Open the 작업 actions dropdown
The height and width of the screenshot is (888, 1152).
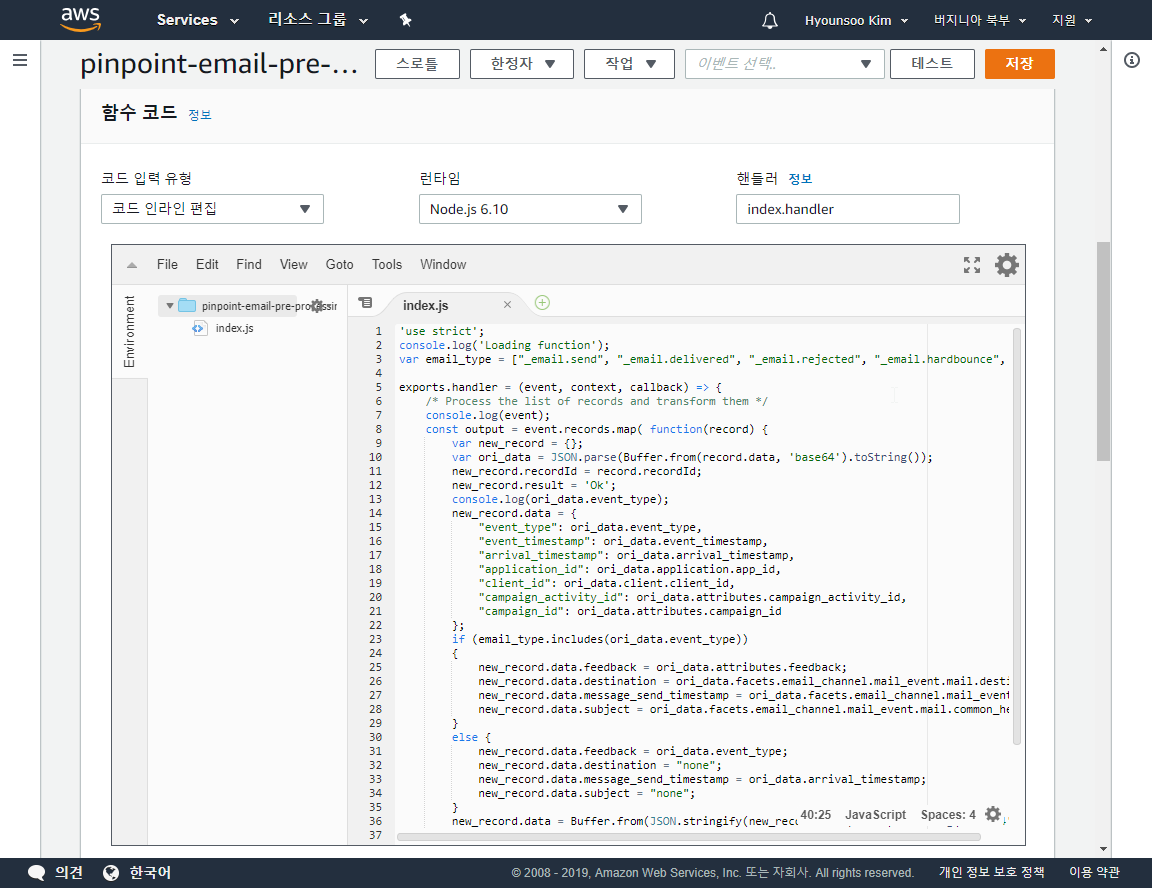pos(630,64)
